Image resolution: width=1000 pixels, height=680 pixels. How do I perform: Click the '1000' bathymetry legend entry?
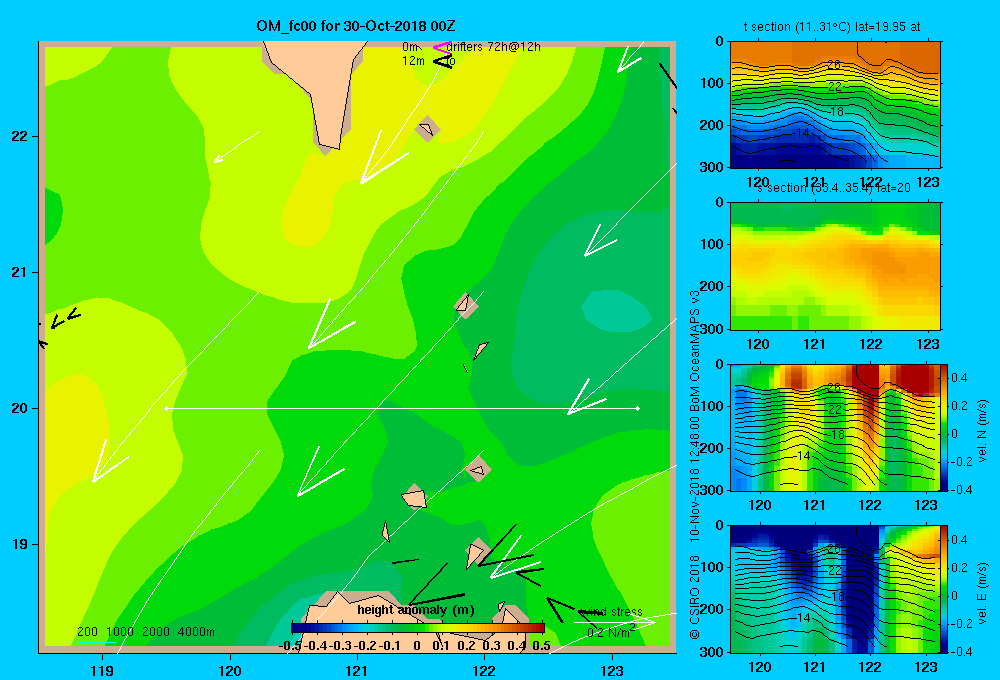pyautogui.click(x=120, y=632)
